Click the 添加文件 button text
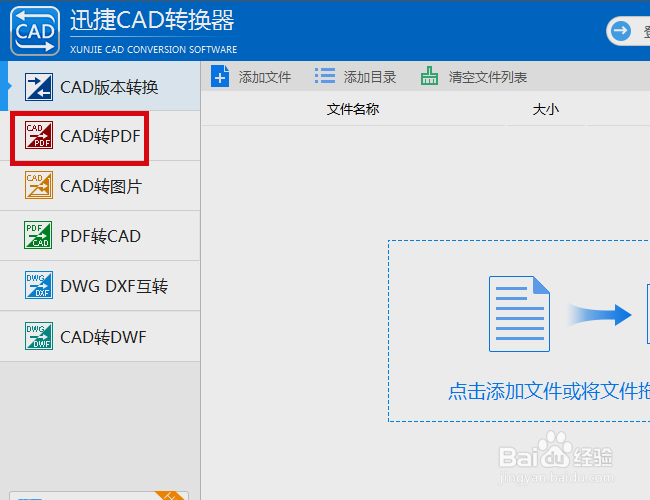650x500 pixels. pos(265,77)
